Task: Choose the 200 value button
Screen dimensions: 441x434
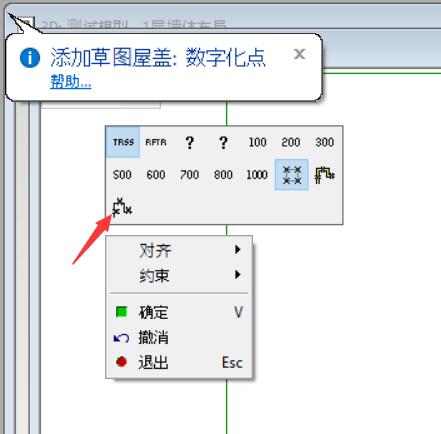Action: tap(291, 142)
